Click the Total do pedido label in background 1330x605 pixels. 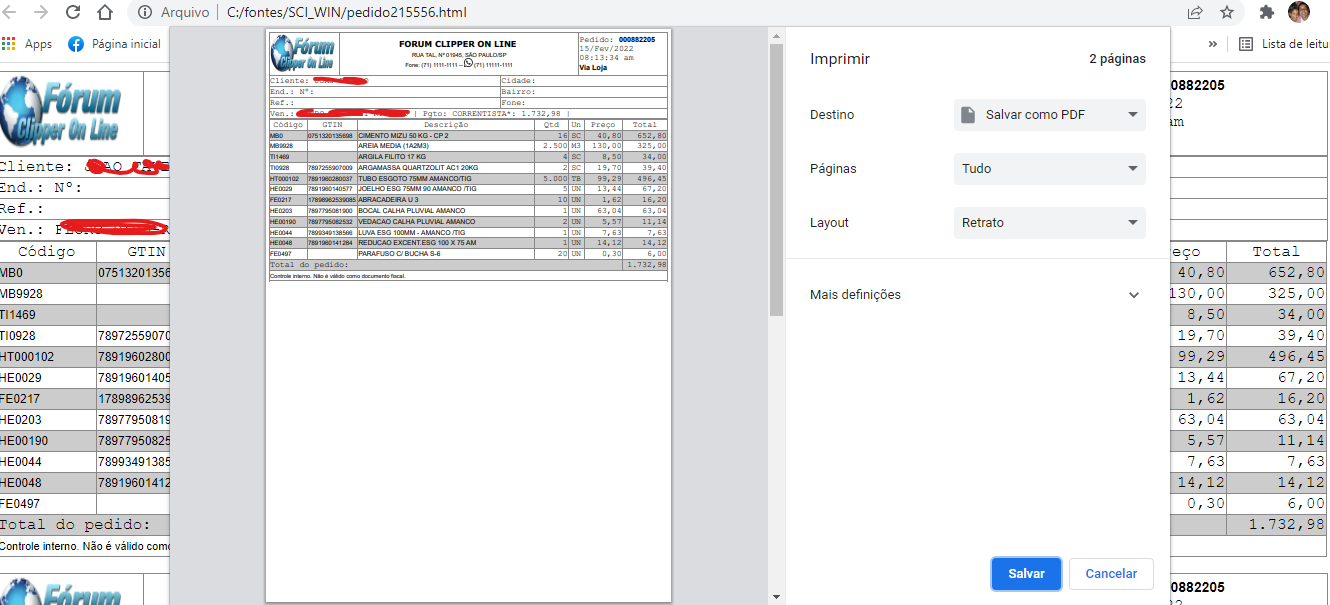[76, 525]
